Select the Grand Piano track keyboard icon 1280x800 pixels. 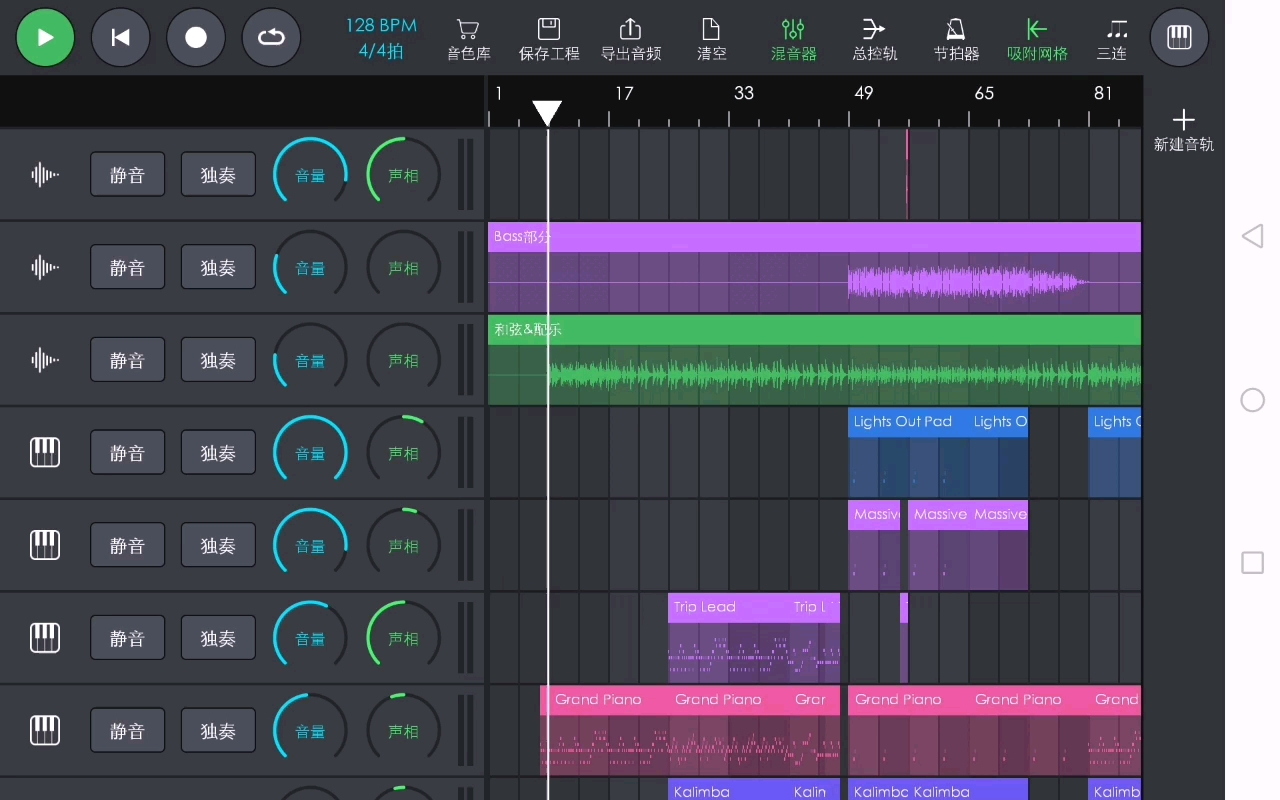[45, 731]
